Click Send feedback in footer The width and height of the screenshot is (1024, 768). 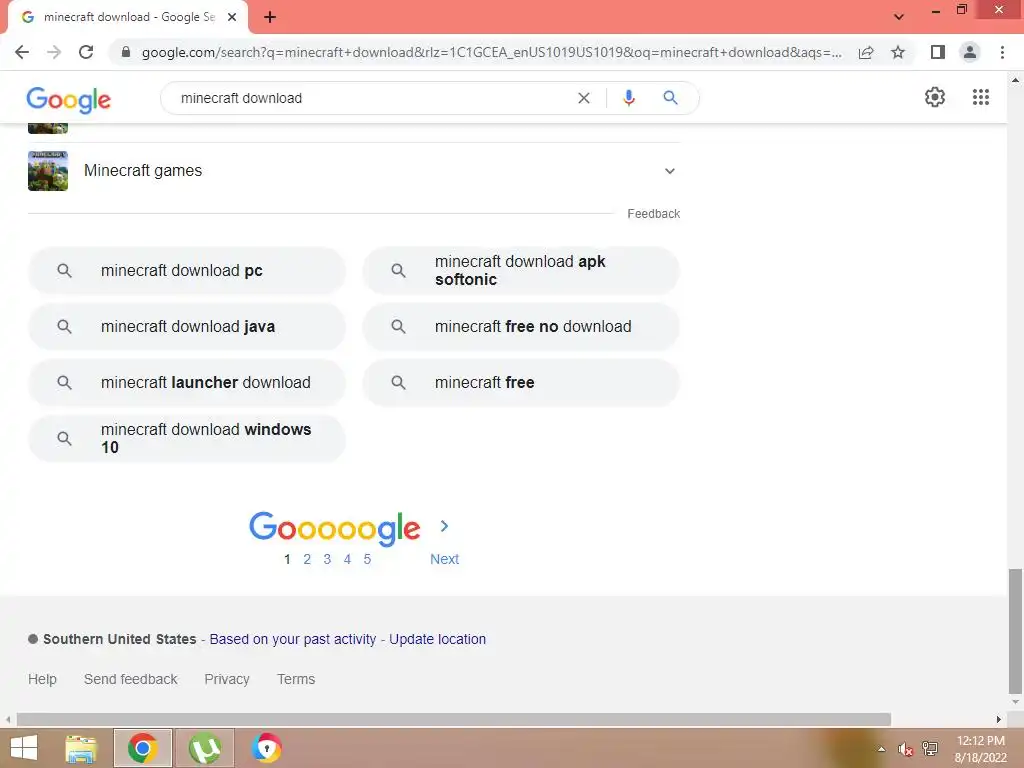coord(131,679)
